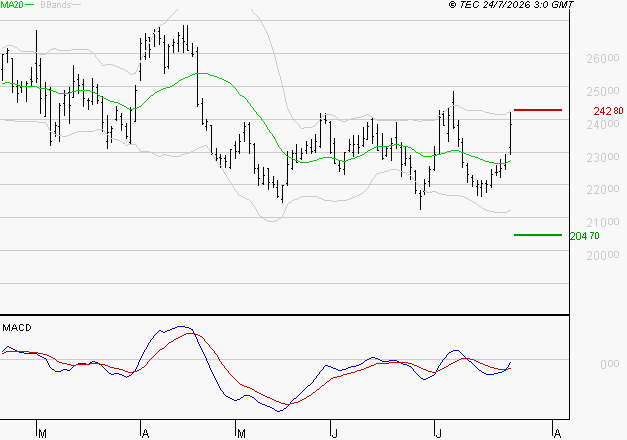Click the red 242.80 resistance line
Screen dimensions: 627x440
point(538,110)
